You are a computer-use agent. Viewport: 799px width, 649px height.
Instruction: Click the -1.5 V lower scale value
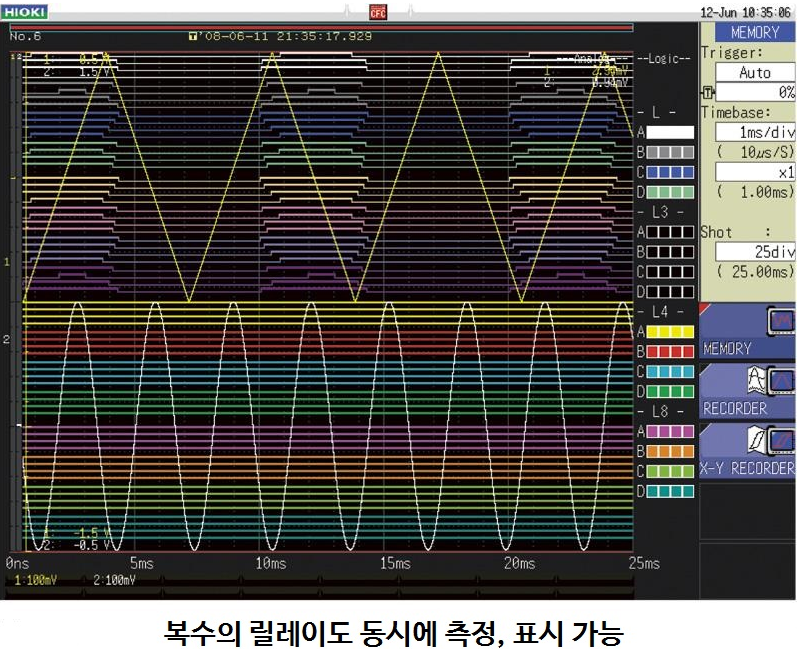[x=92, y=533]
